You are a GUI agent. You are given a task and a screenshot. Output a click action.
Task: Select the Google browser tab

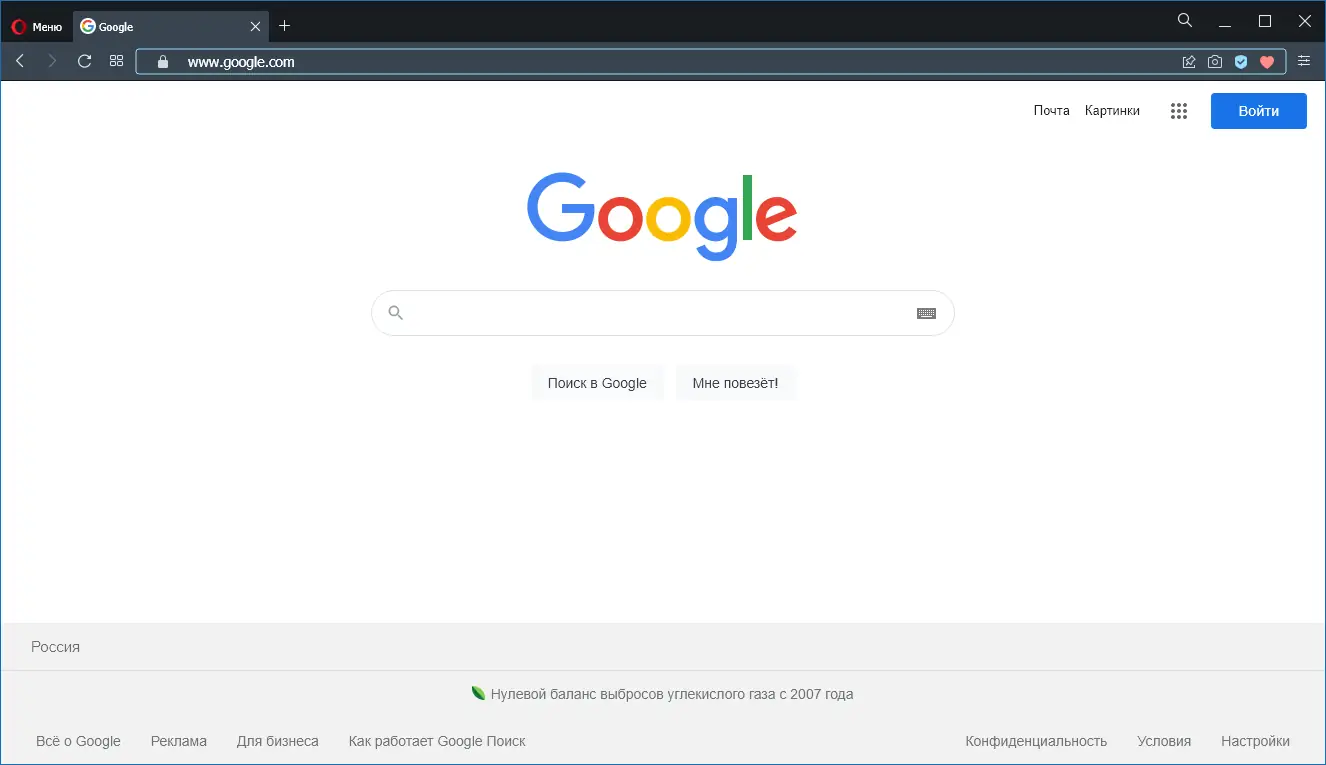pos(171,27)
